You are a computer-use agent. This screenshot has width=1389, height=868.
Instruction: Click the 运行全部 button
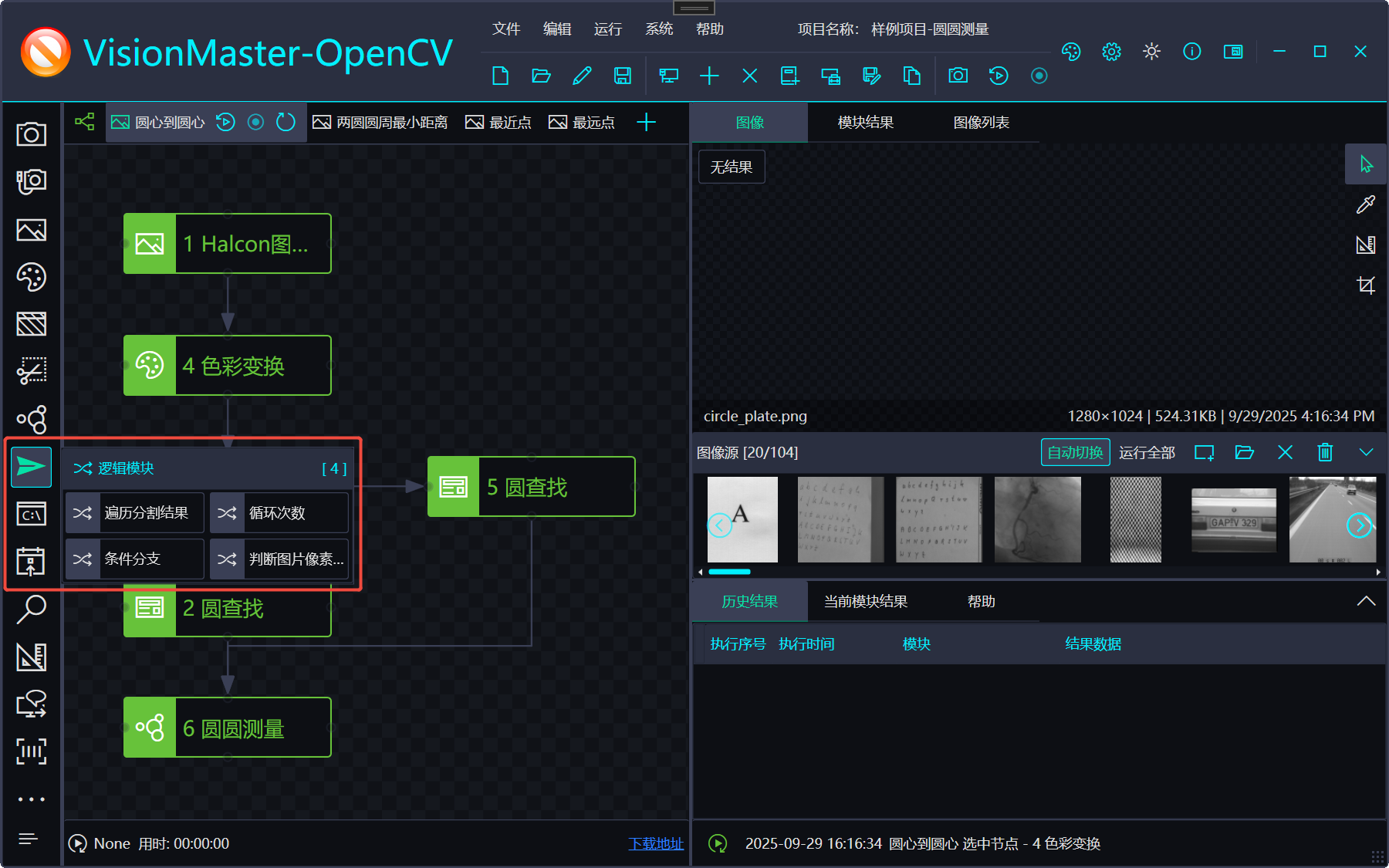tap(1147, 453)
